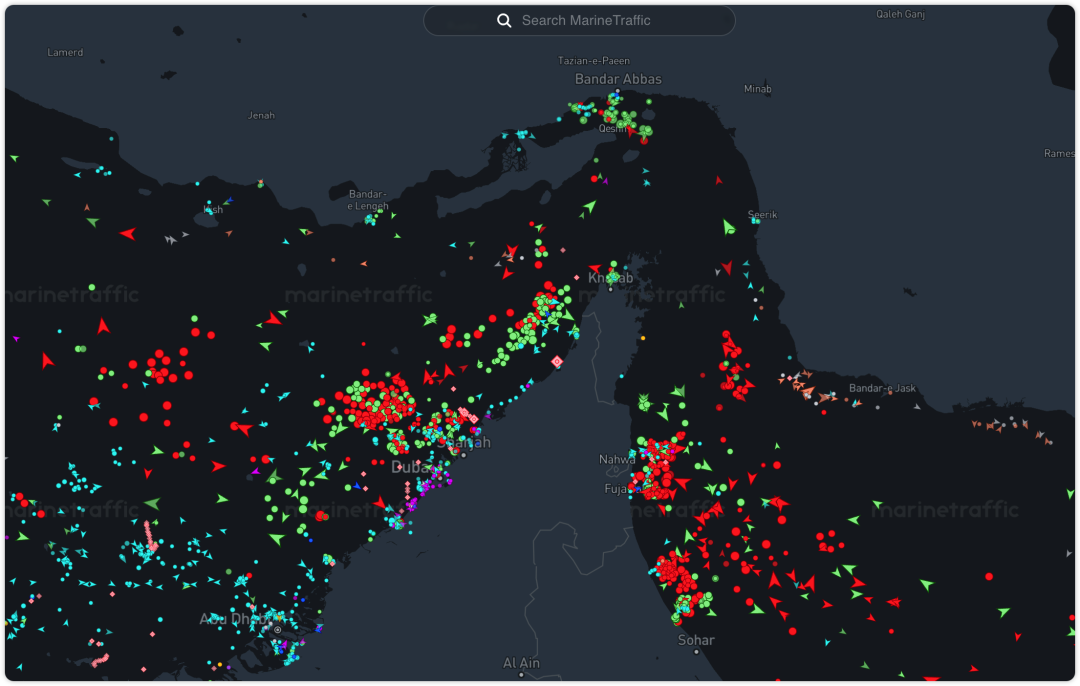The image size is (1080, 686).
Task: Select the isolated red circle east of Sohar
Action: click(989, 576)
